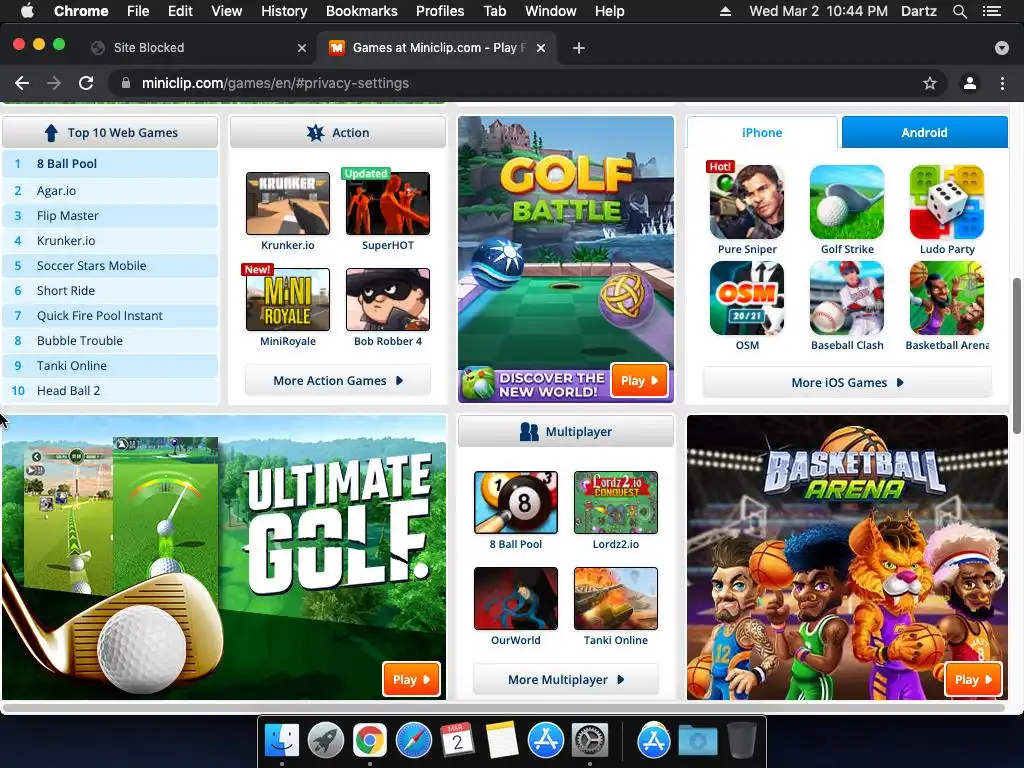Screen dimensions: 1024x768
Task: Open Spotlight search in the menu bar
Action: coord(960,11)
